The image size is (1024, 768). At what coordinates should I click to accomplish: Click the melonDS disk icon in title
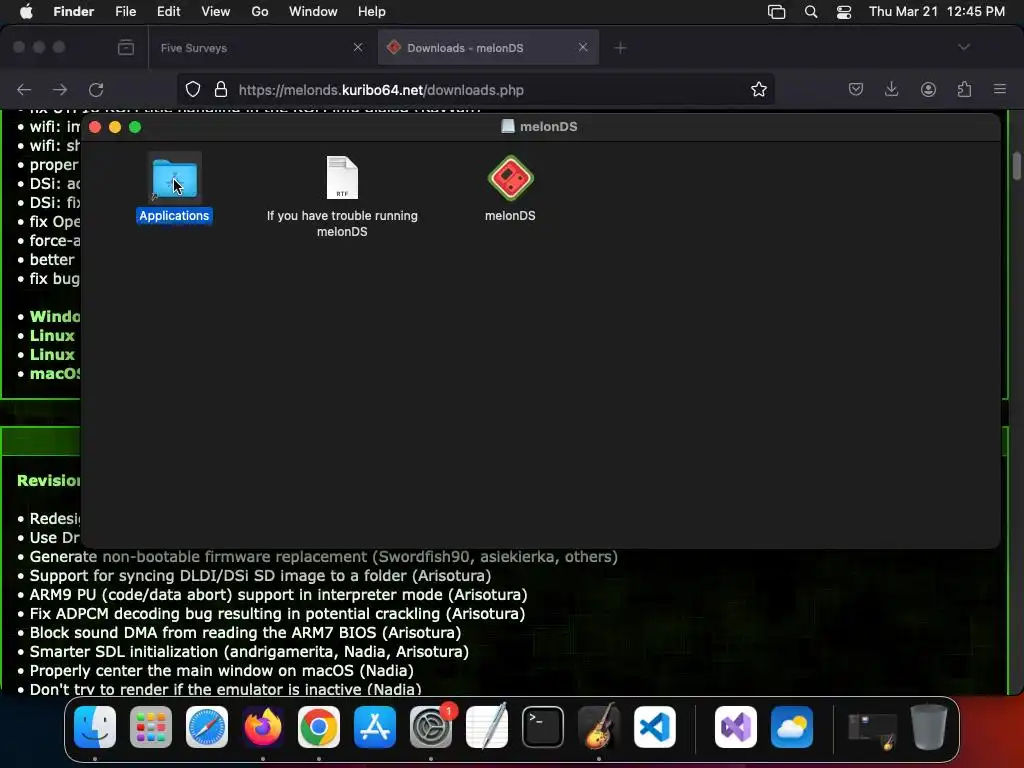coord(507,127)
